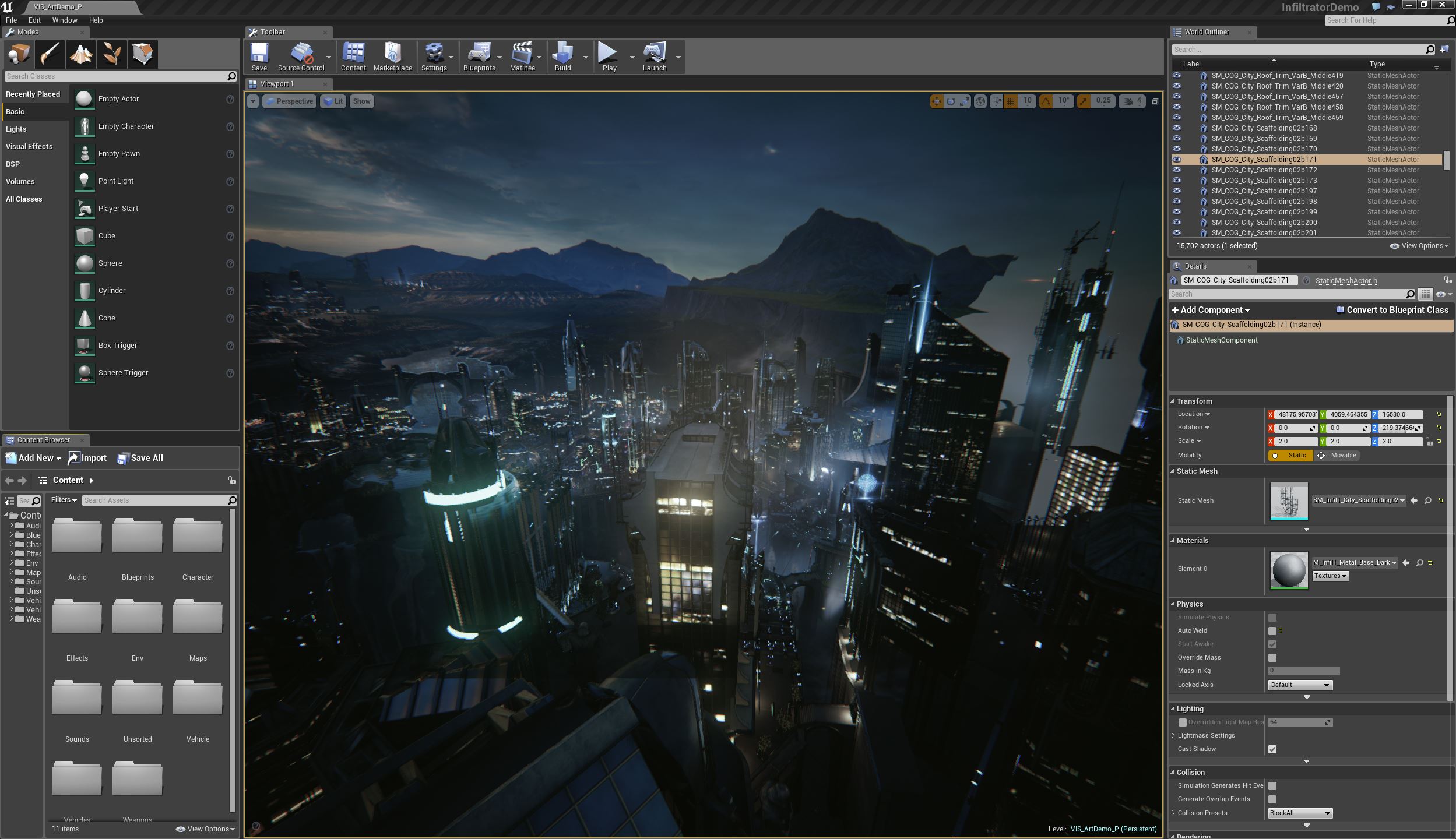Open the Edit menu

coord(33,20)
